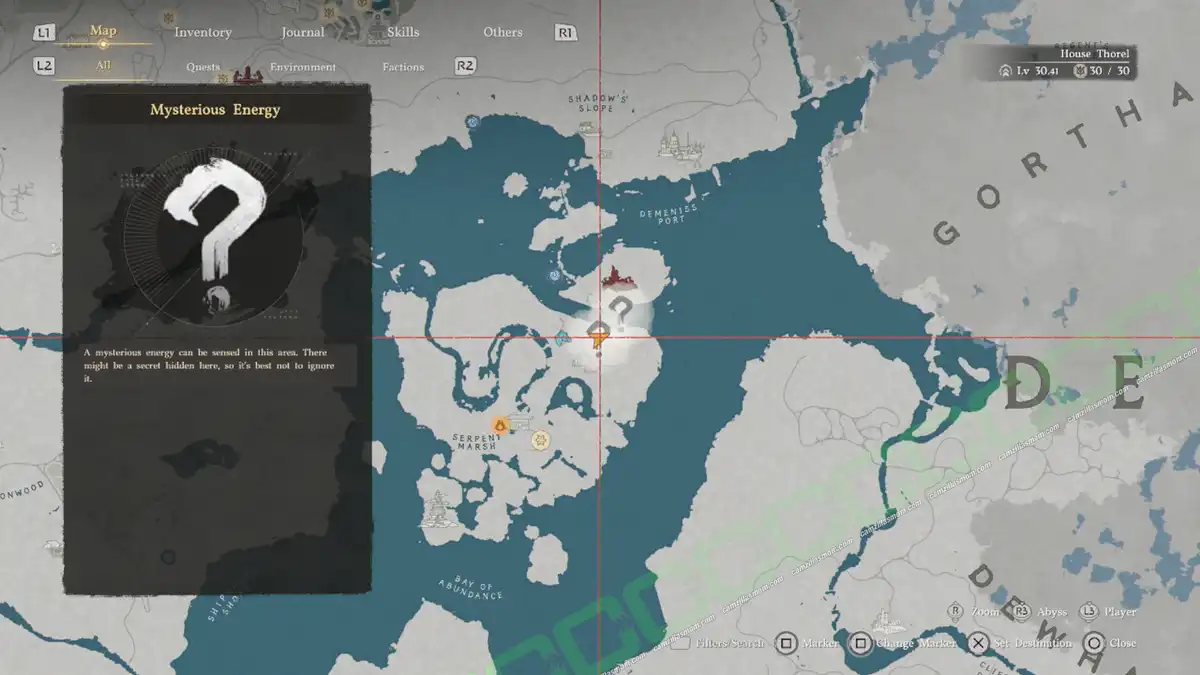Filter map by Factions
This screenshot has width=1200, height=675.
click(403, 67)
